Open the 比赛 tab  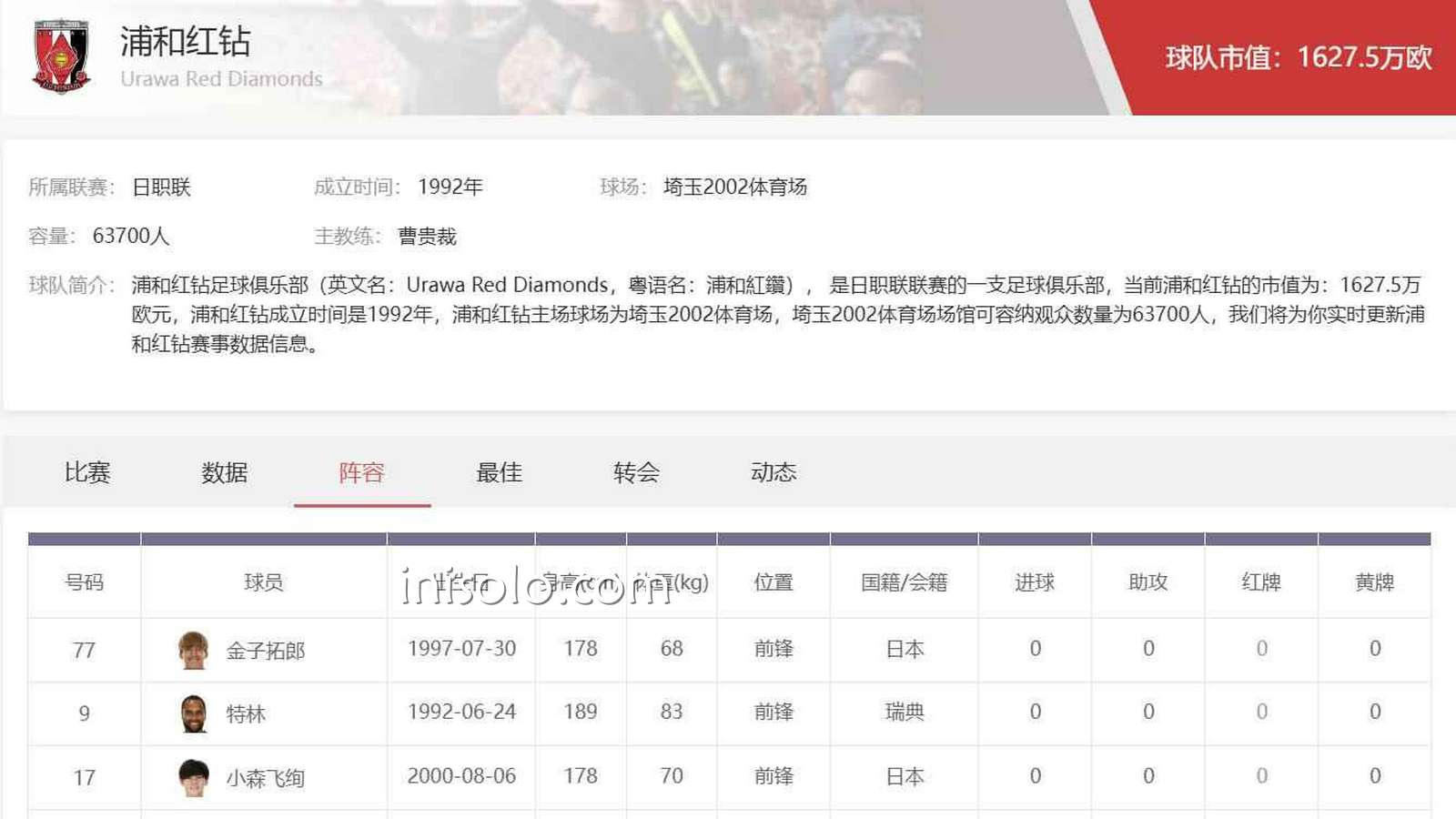[87, 472]
